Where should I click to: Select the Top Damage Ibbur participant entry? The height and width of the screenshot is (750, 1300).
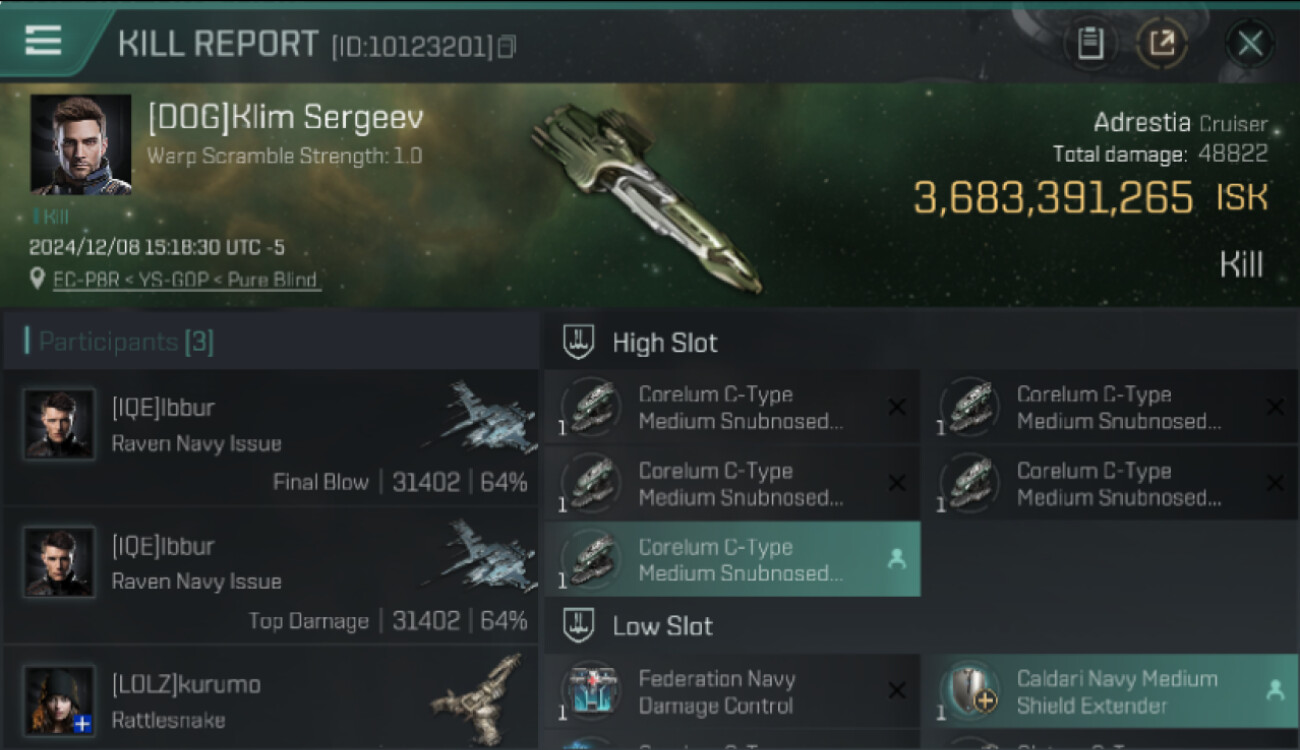(x=270, y=575)
